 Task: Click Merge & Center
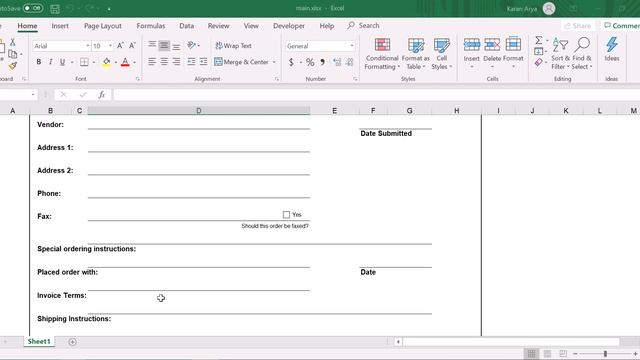[241, 62]
